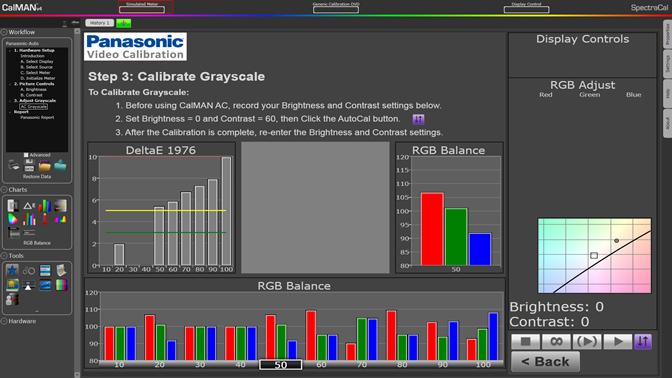Click the data list lines chart icon
The width and height of the screenshot is (672, 378).
tap(29, 233)
